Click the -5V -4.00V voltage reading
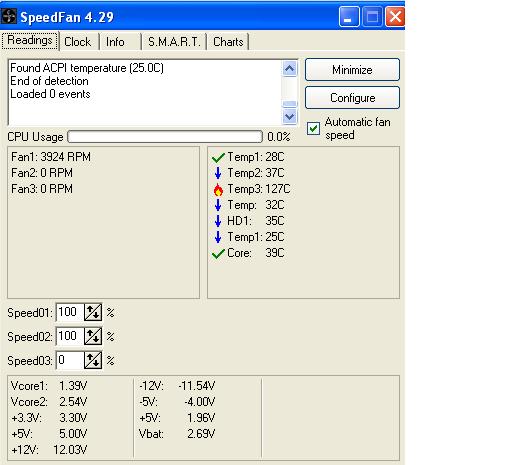 [x=177, y=402]
